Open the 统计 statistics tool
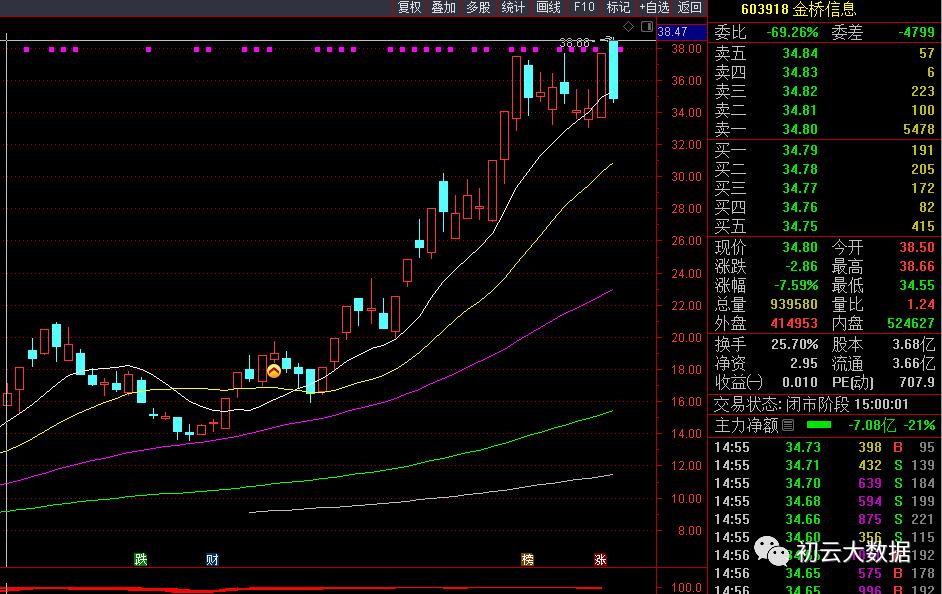Image resolution: width=942 pixels, height=594 pixels. click(513, 8)
